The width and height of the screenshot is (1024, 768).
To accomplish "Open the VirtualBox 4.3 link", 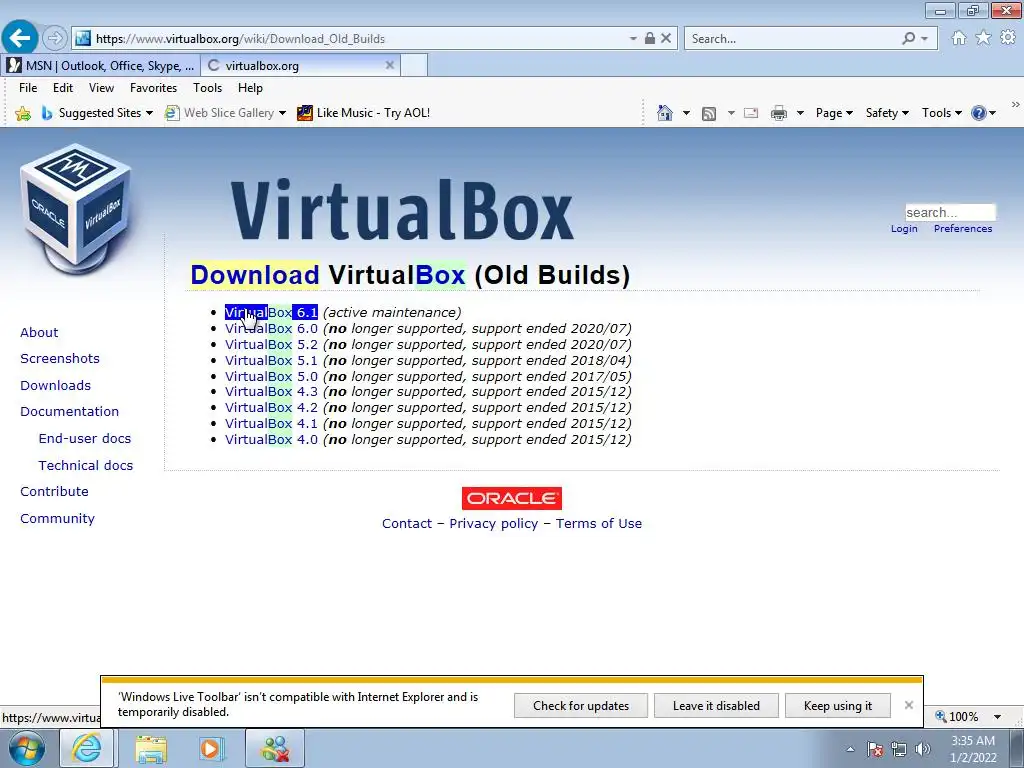I will point(271,392).
